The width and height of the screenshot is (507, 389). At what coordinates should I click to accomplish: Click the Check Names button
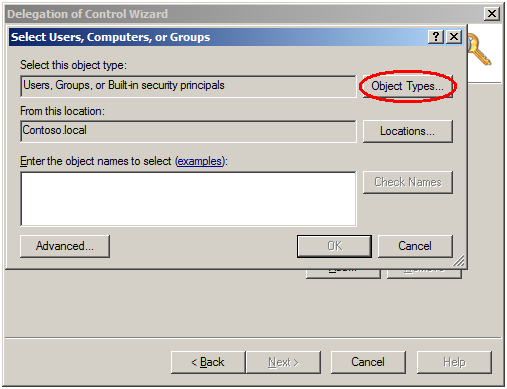click(x=407, y=182)
